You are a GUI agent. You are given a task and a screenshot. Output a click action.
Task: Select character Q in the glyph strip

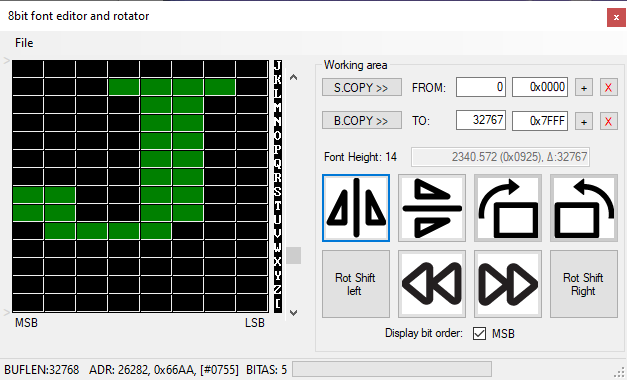pos(278,163)
